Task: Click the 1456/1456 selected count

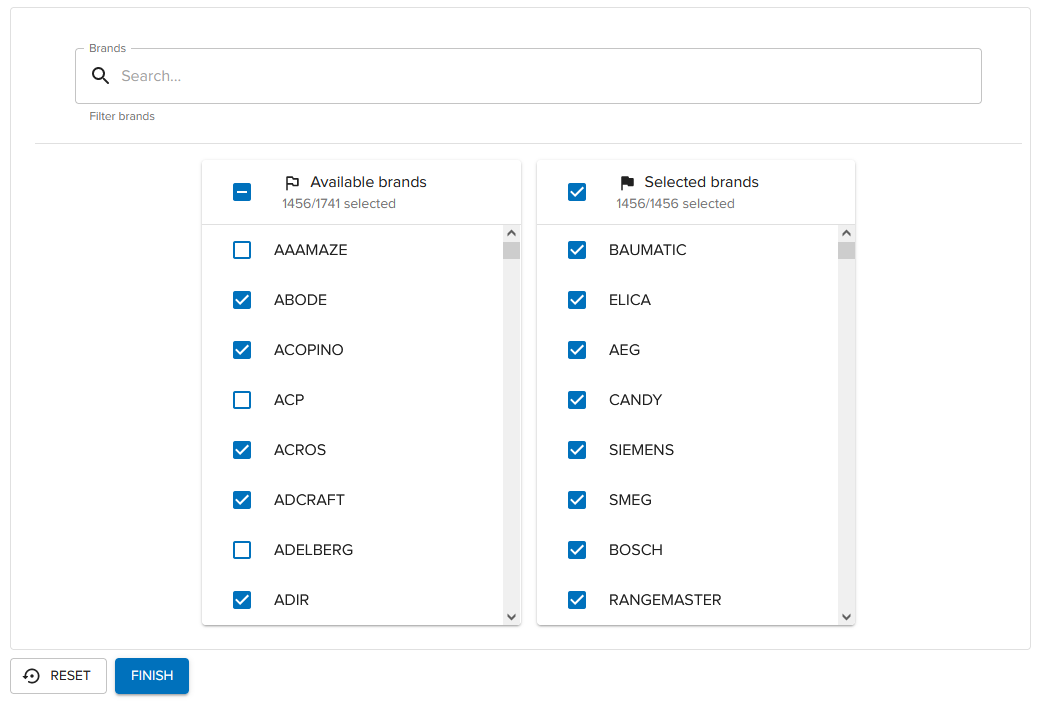Action: tap(675, 204)
